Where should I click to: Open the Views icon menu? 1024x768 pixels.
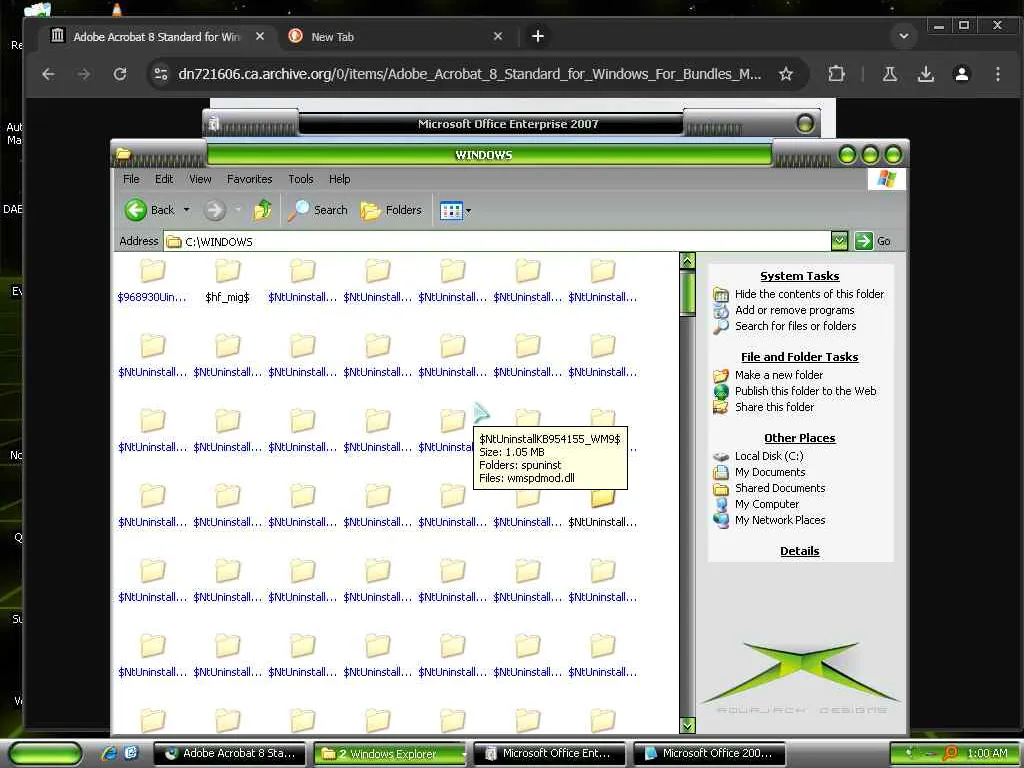point(451,210)
